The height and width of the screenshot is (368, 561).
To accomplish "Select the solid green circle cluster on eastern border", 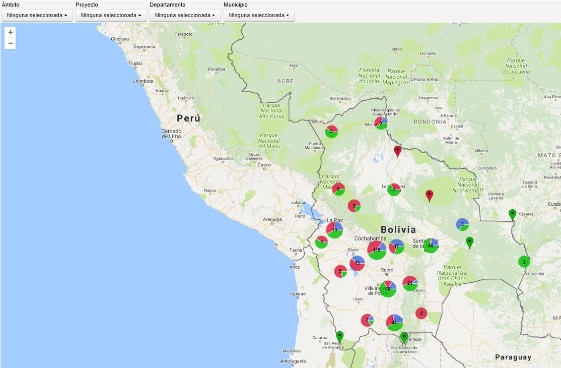I will pyautogui.click(x=524, y=262).
